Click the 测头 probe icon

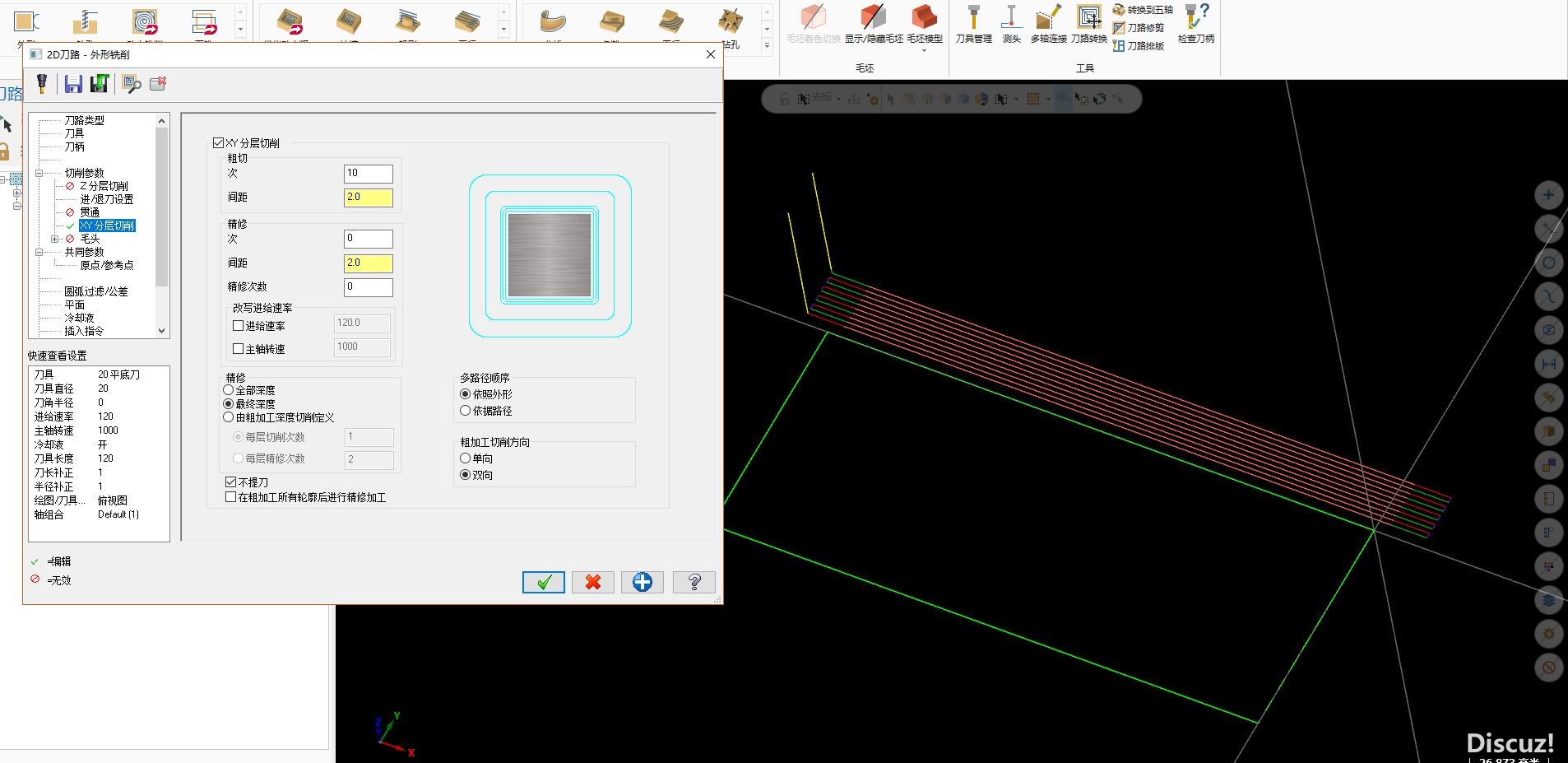(x=1011, y=24)
